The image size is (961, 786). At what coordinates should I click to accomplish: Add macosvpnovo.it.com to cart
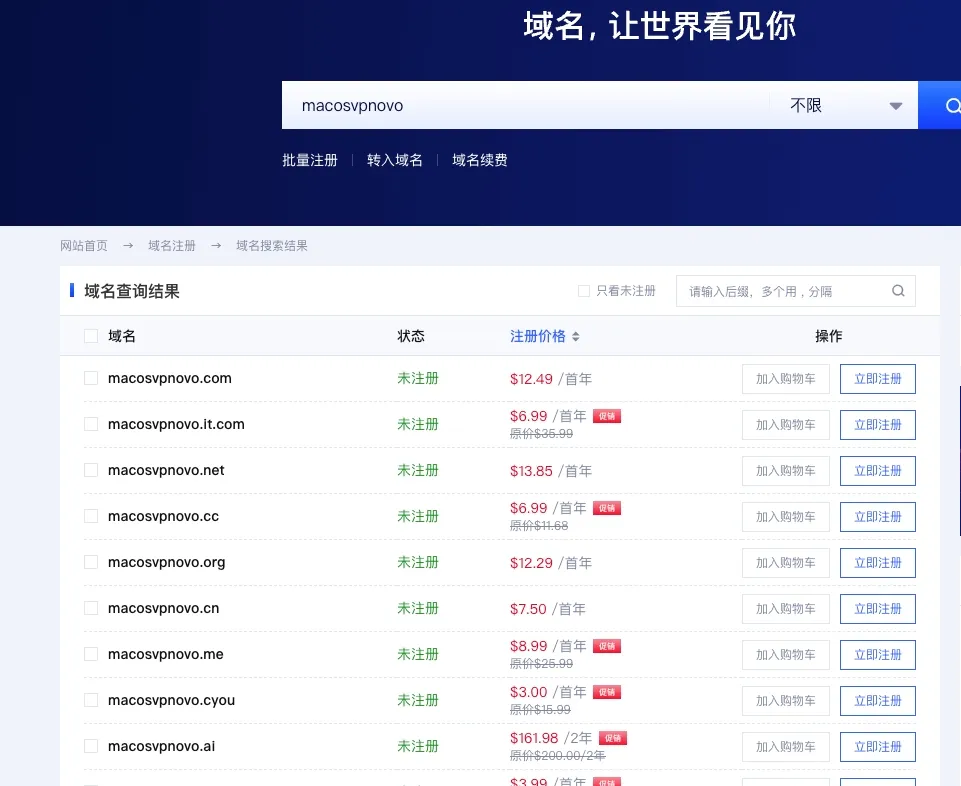pyautogui.click(x=786, y=425)
